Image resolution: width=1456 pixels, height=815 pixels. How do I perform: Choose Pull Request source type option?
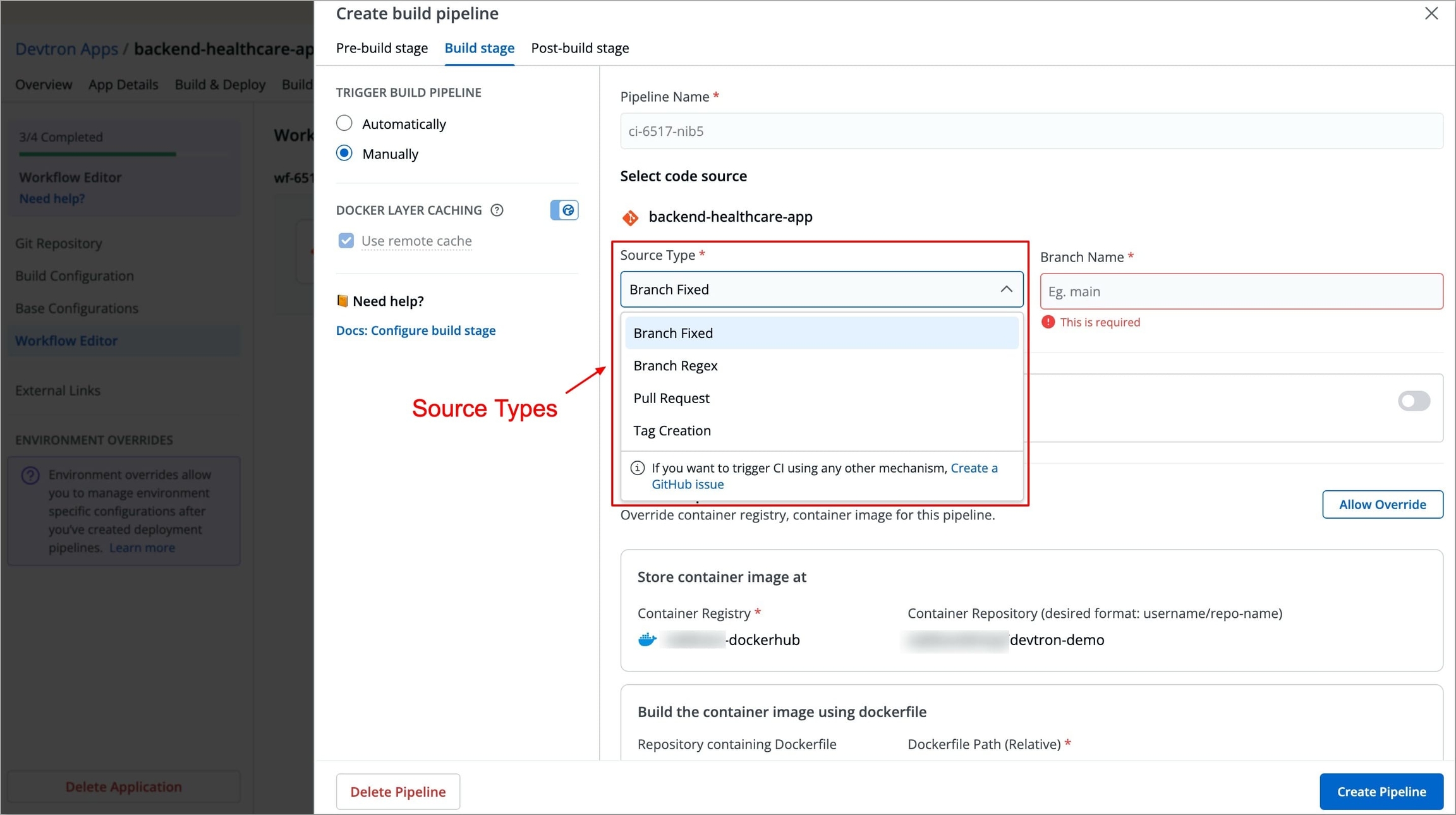tap(671, 398)
